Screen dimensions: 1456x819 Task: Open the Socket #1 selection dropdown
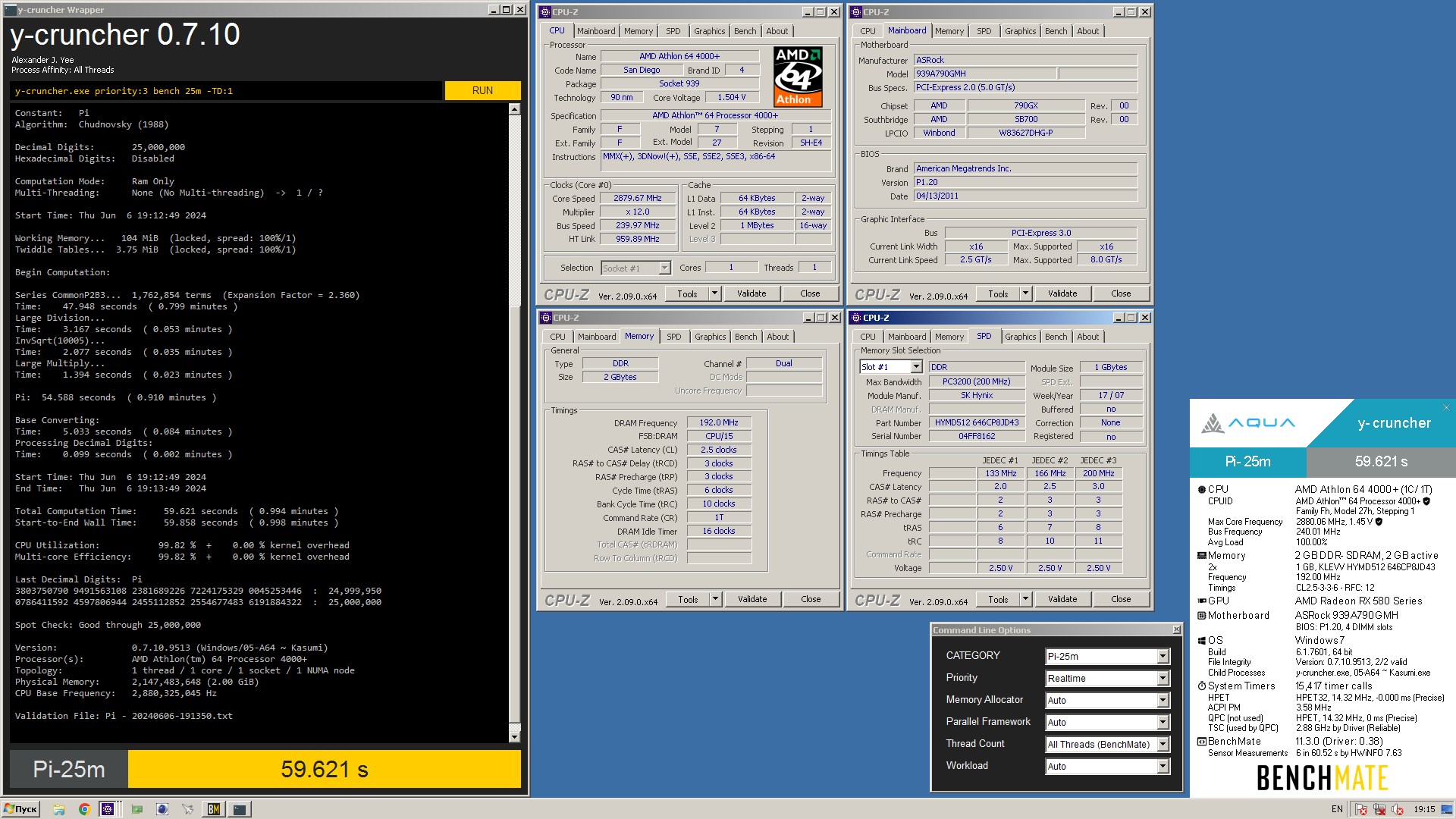(x=664, y=268)
